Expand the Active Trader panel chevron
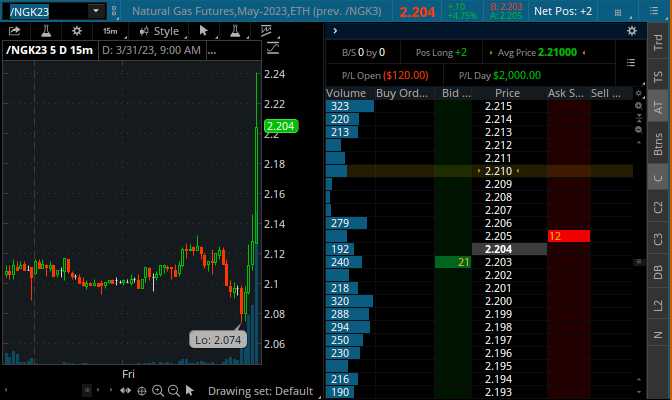Image resolution: width=672 pixels, height=400 pixels. click(335, 31)
